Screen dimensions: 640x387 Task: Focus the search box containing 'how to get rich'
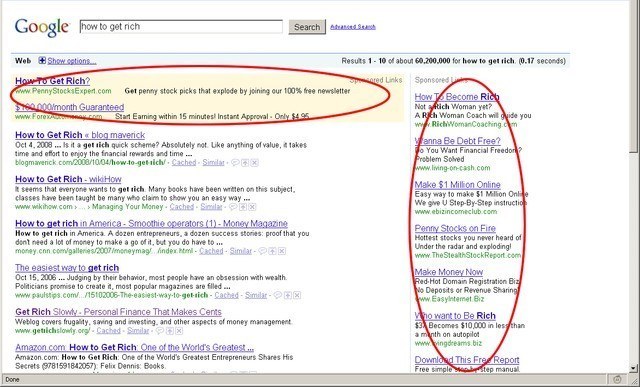point(181,27)
